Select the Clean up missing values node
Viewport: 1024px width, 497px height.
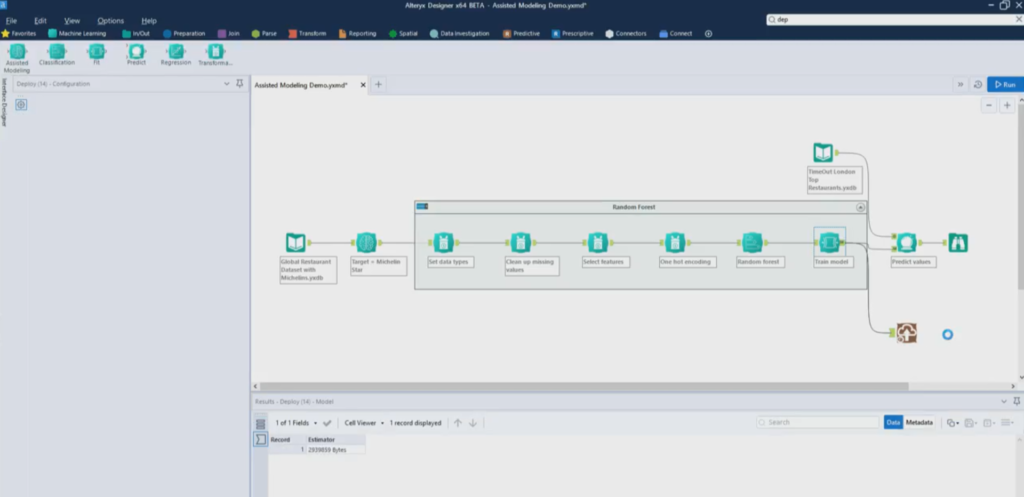[520, 243]
